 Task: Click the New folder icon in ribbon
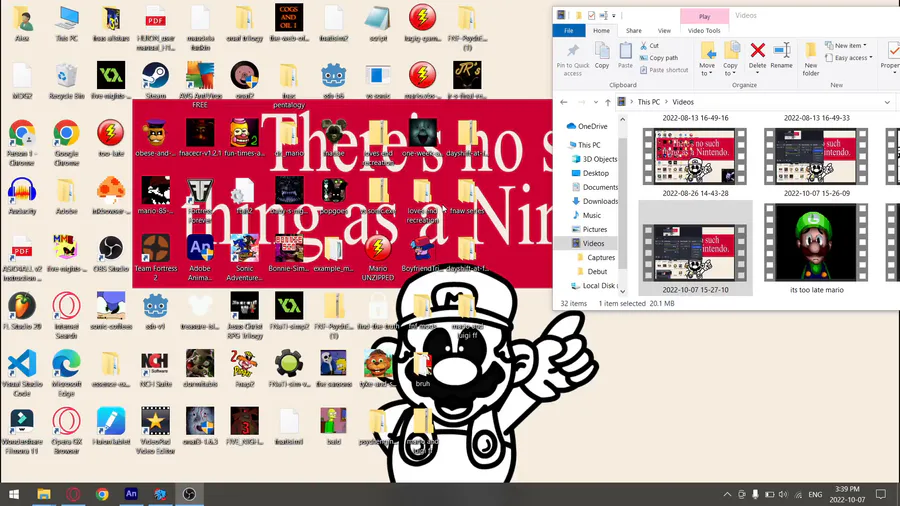point(810,50)
